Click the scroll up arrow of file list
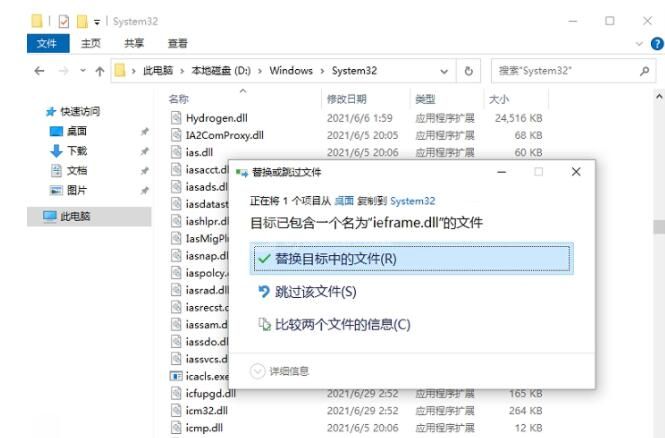The width and height of the screenshot is (665, 438). (659, 97)
